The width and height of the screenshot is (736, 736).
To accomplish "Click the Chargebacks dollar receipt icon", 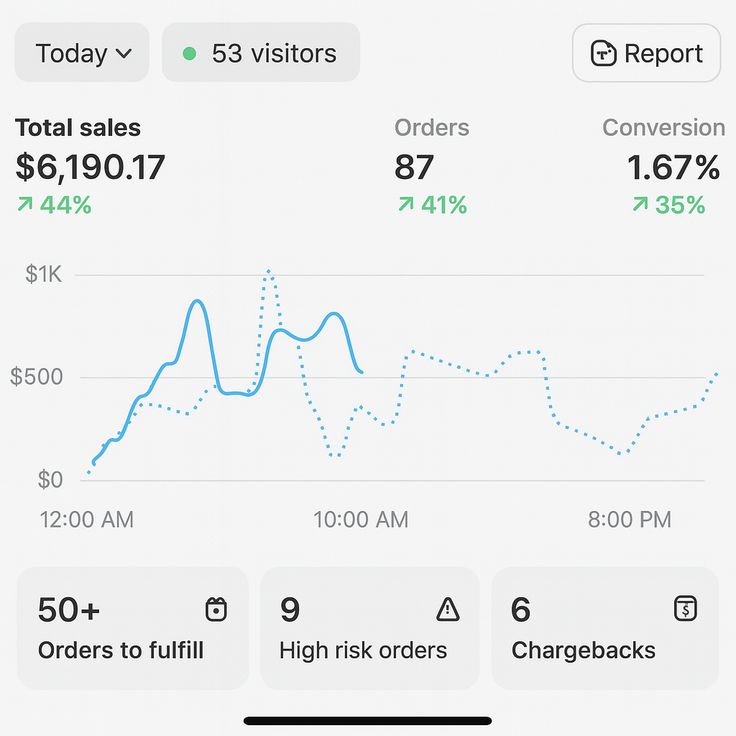I will click(685, 608).
